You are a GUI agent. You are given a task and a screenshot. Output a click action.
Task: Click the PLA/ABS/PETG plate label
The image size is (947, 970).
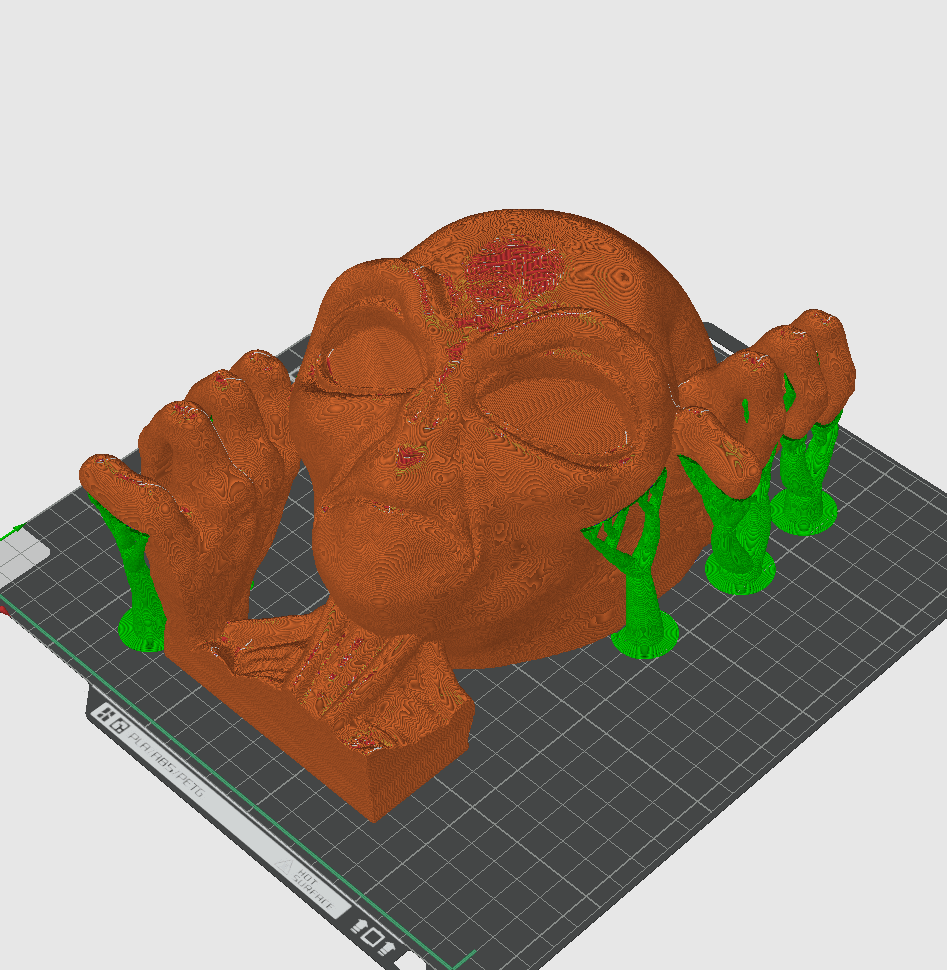(x=166, y=764)
